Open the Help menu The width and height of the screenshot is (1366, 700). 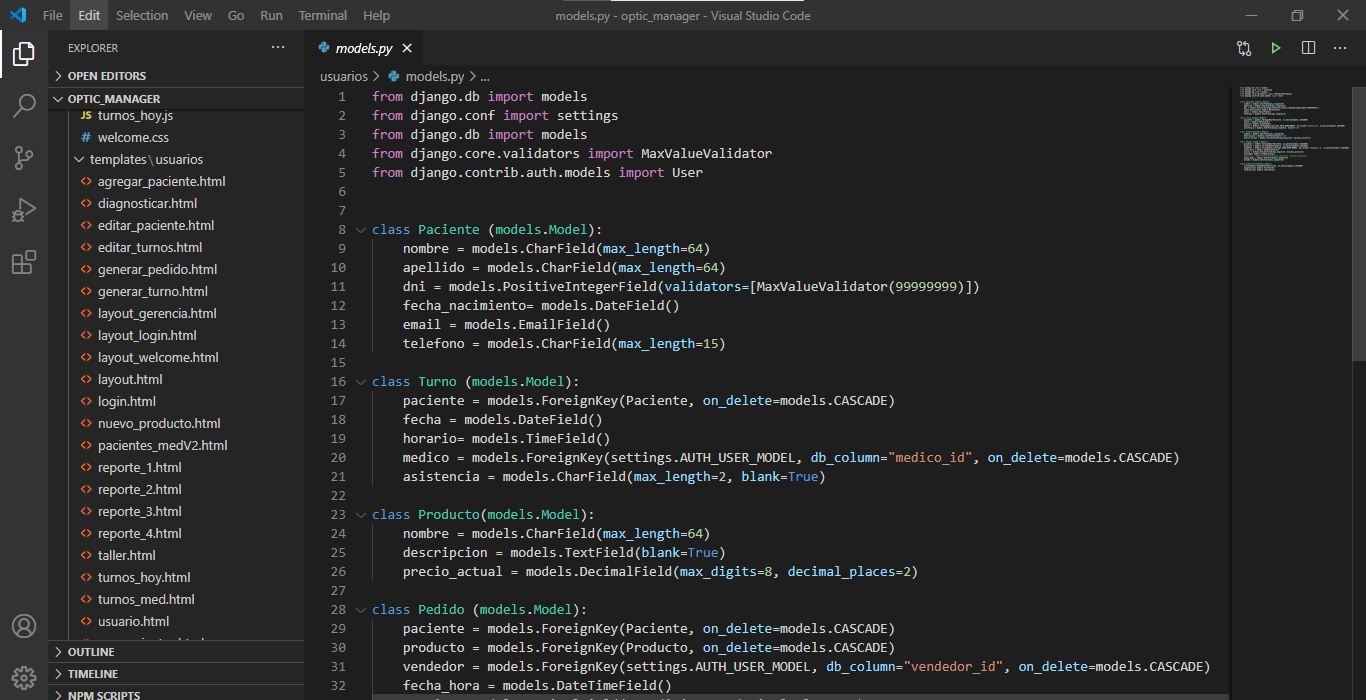[x=376, y=15]
